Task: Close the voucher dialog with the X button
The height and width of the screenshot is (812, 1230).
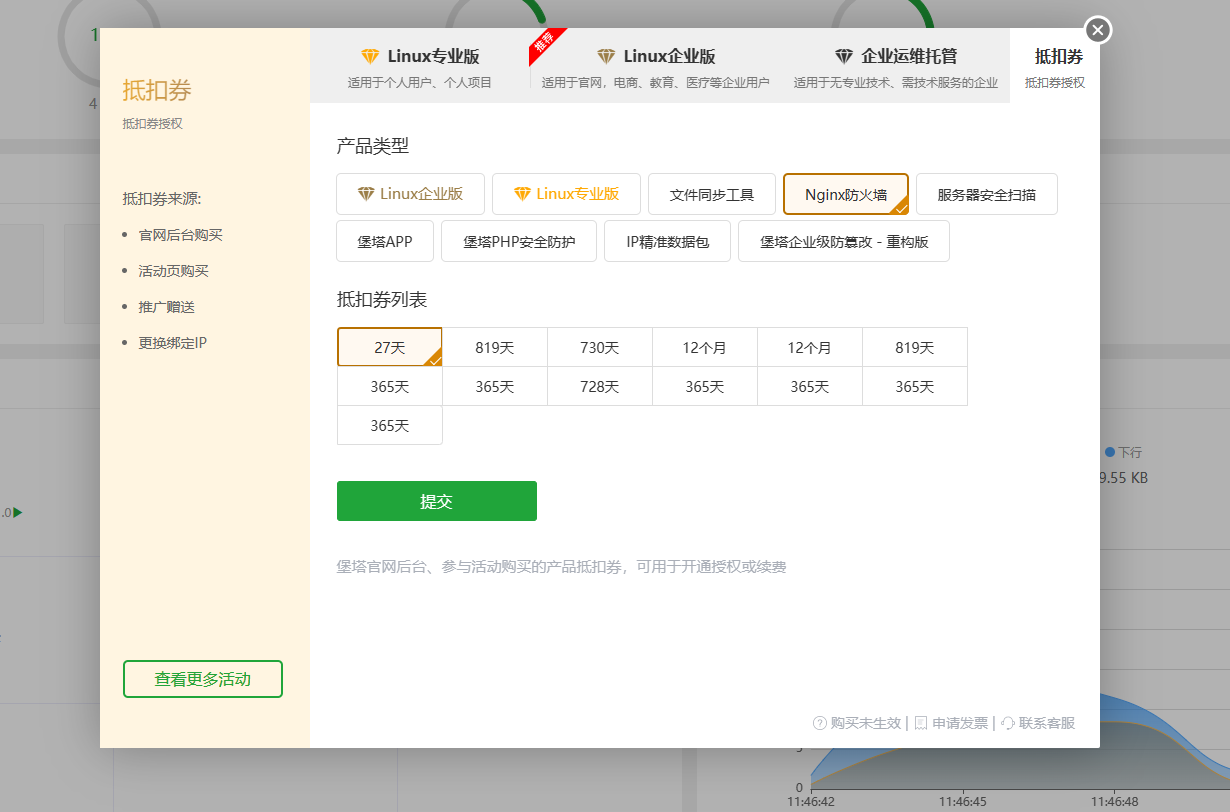Action: [1097, 30]
